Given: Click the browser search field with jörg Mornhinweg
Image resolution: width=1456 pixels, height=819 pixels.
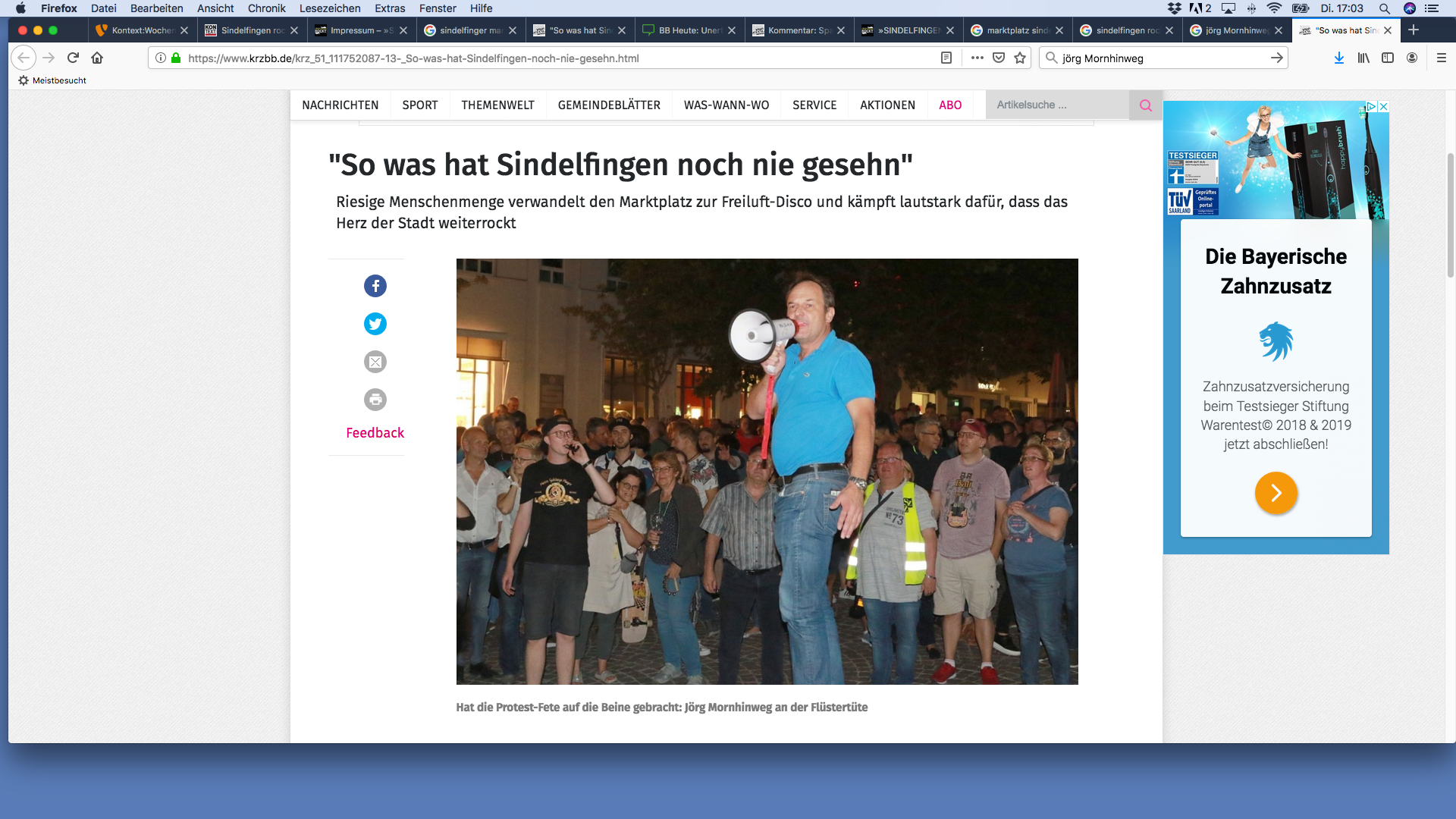Looking at the screenshot, I should point(1163,58).
